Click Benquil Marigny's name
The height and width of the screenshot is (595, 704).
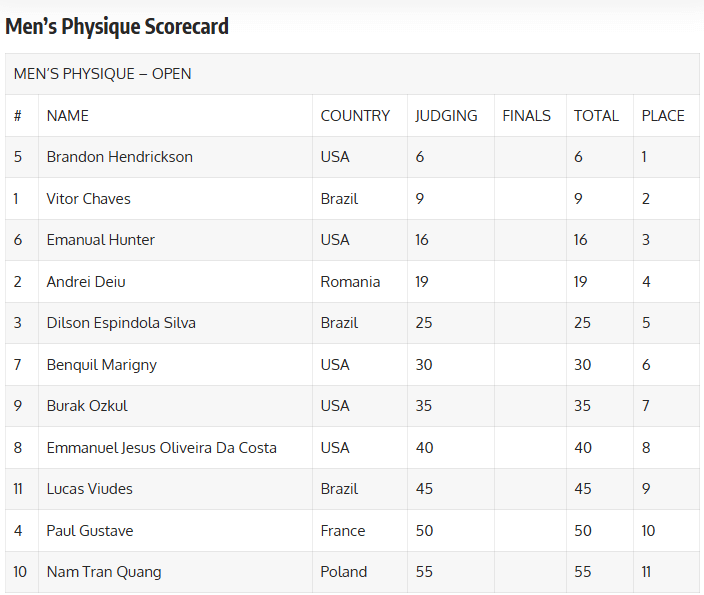pyautogui.click(x=102, y=365)
